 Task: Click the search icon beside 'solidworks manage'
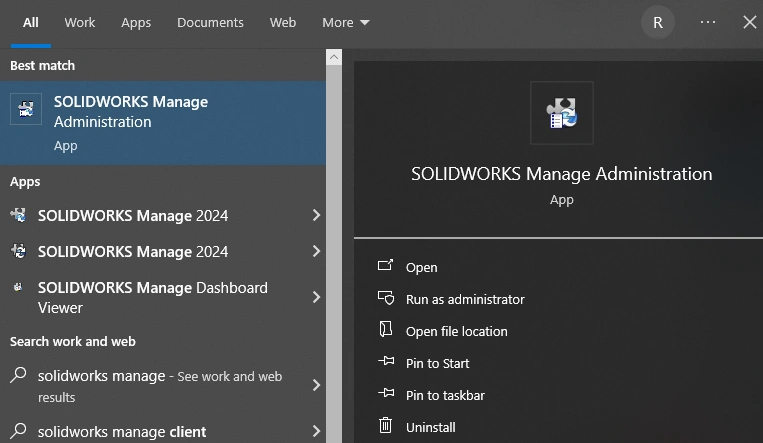click(18, 375)
